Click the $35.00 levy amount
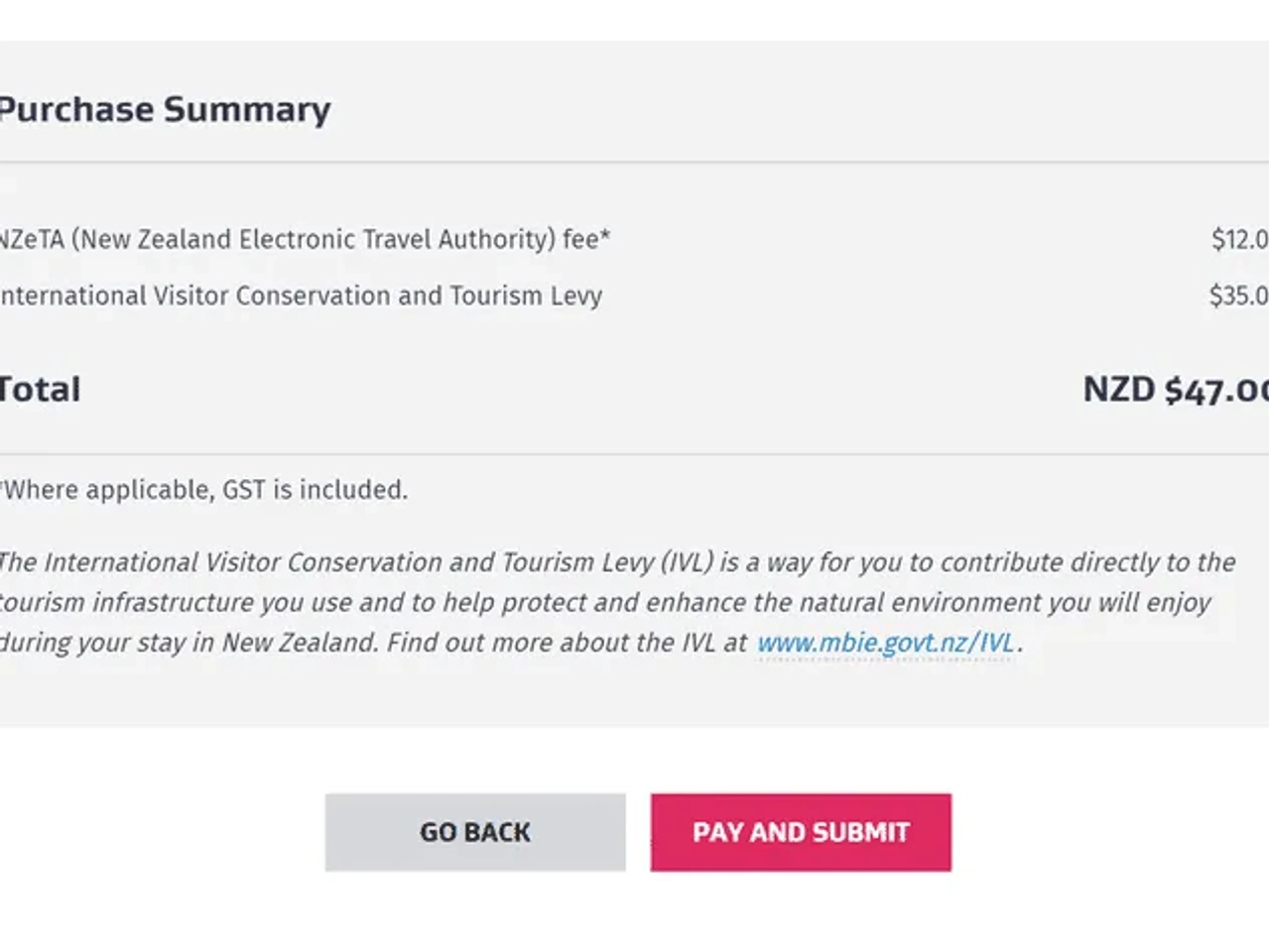Screen dimensions: 1269x952 point(1238,296)
